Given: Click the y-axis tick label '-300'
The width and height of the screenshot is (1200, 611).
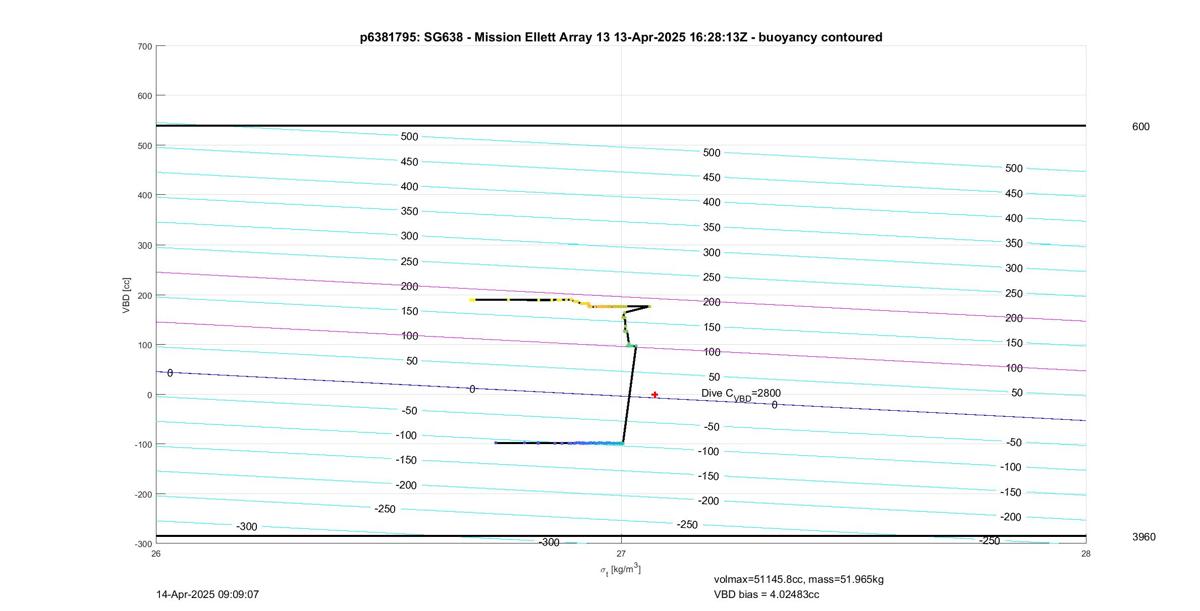Looking at the screenshot, I should [x=142, y=544].
